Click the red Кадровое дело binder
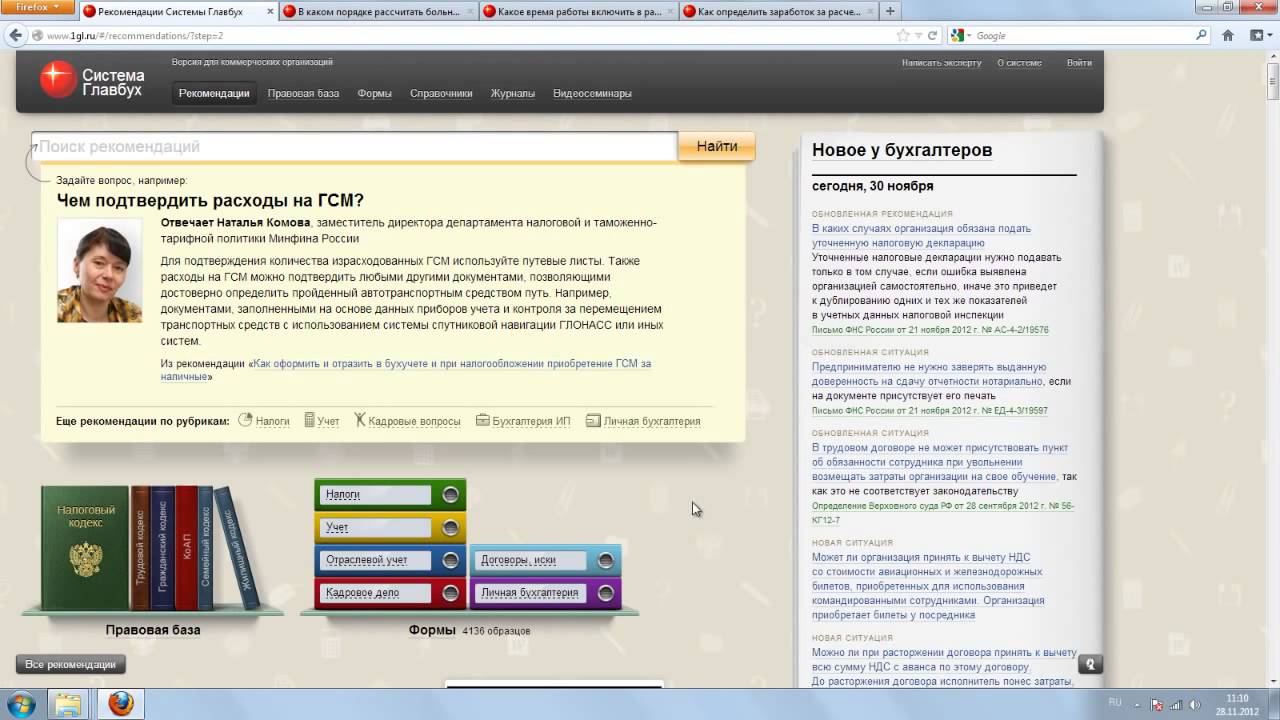Image resolution: width=1280 pixels, height=720 pixels. (x=390, y=593)
